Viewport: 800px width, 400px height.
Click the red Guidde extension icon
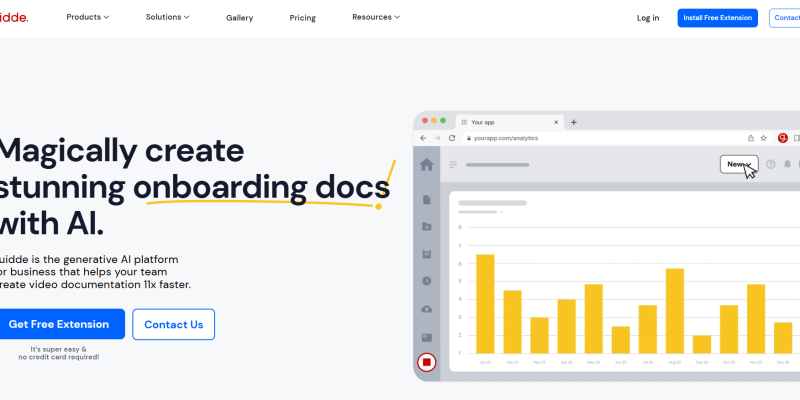pos(782,138)
